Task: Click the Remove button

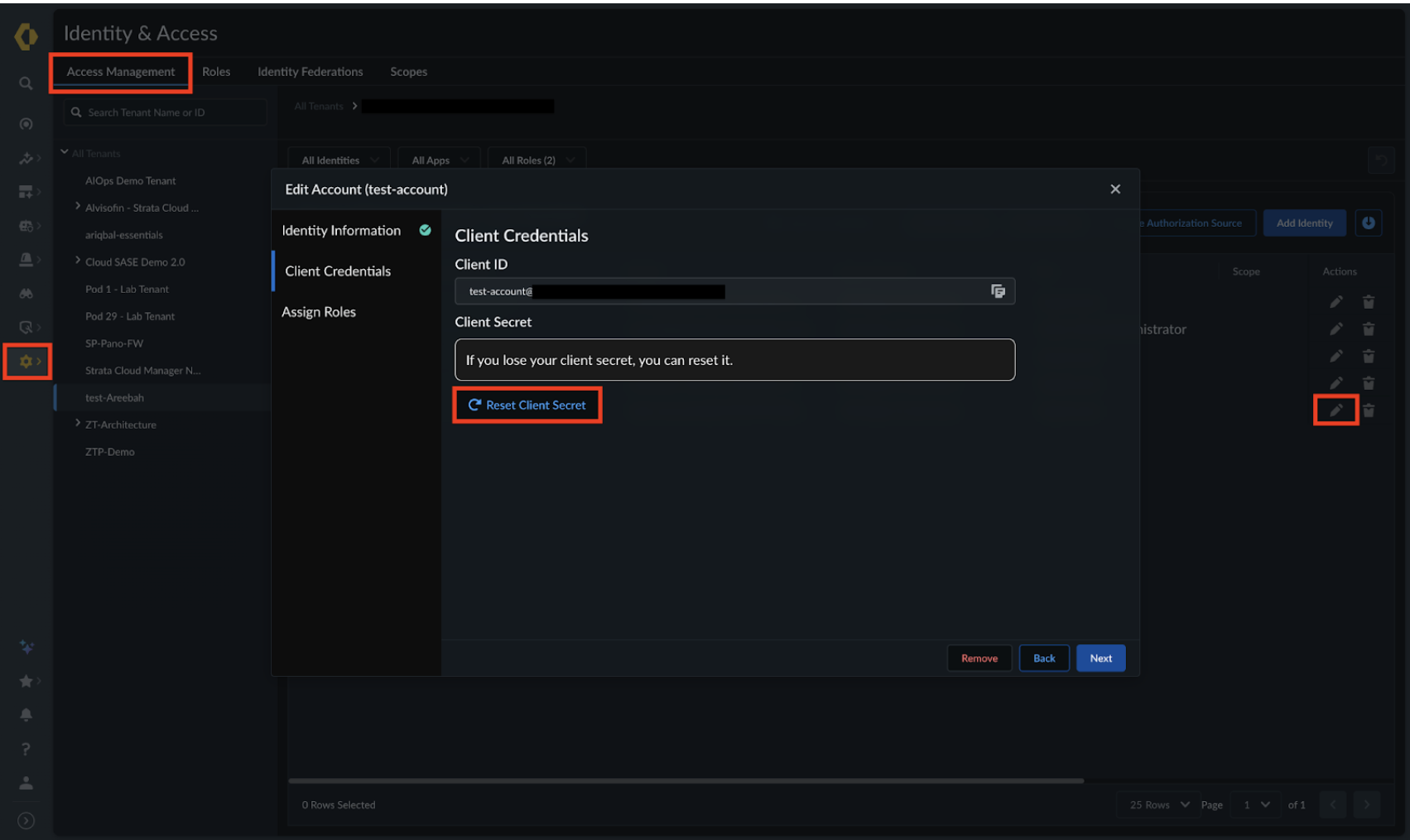Action: [x=979, y=659]
